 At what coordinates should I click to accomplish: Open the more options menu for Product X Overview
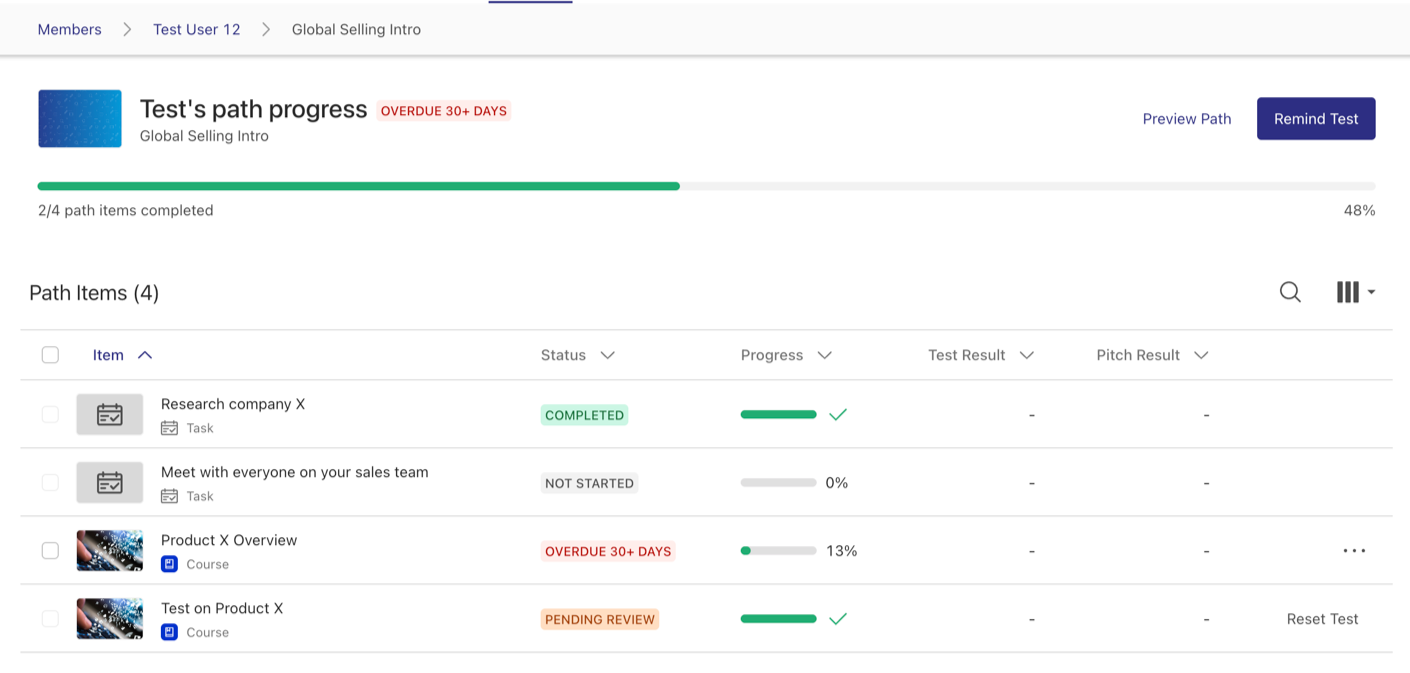(1354, 550)
